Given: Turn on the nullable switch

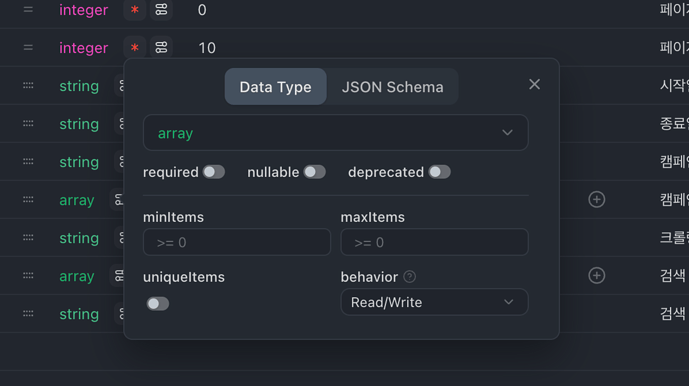Looking at the screenshot, I should click(x=315, y=172).
